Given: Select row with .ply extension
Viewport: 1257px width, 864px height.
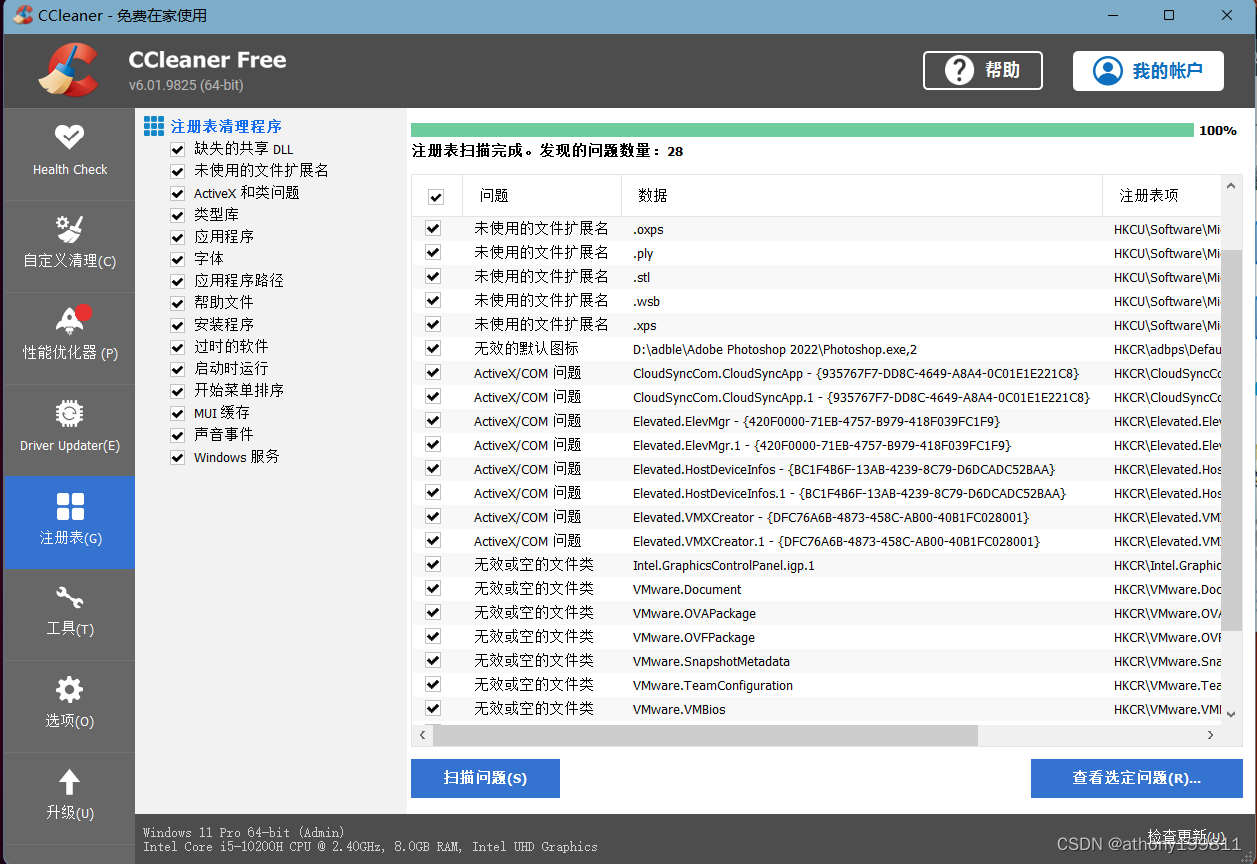Looking at the screenshot, I should [x=816, y=253].
